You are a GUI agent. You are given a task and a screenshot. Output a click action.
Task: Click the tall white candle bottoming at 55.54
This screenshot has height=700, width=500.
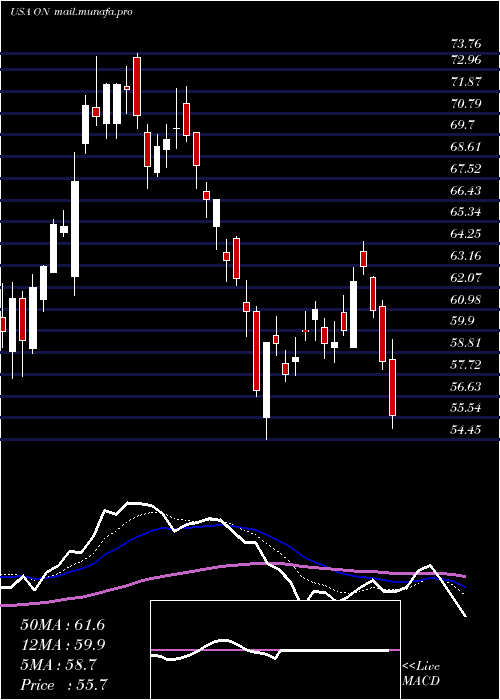click(267, 380)
